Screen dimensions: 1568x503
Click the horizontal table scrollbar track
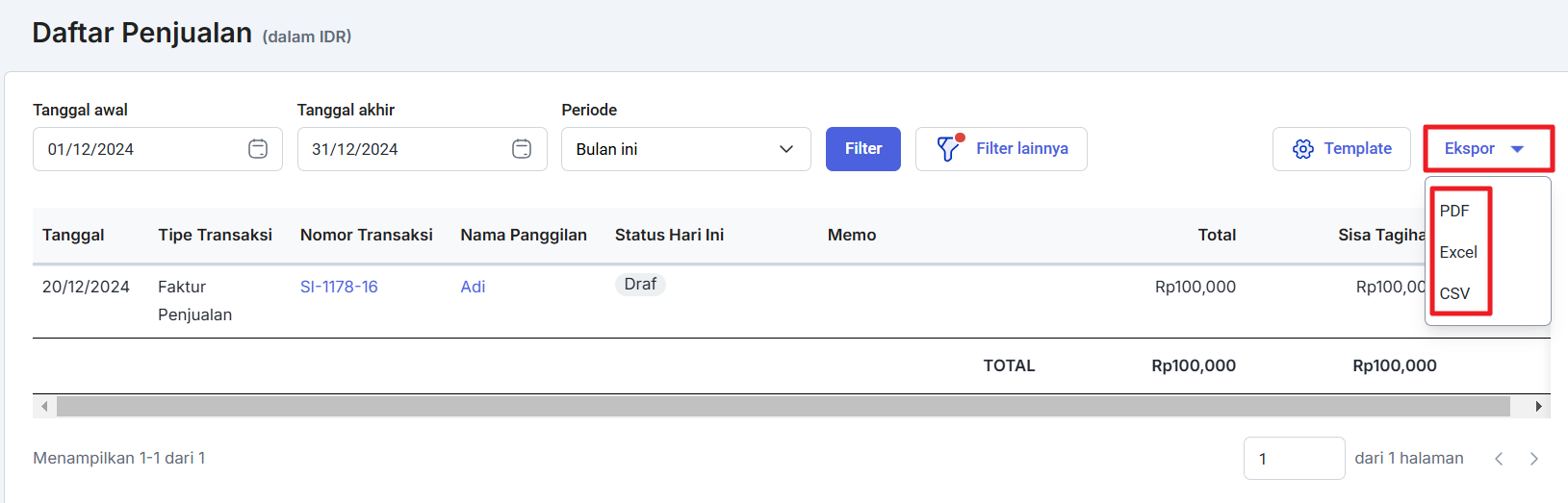pos(783,407)
